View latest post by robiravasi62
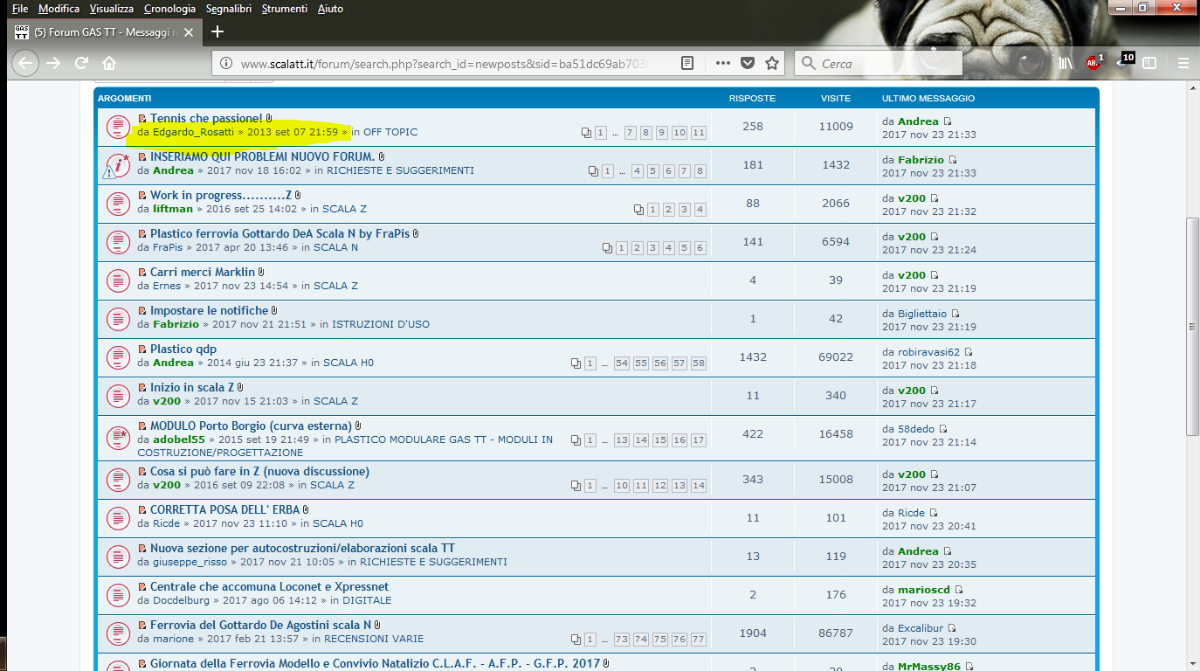 968,352
